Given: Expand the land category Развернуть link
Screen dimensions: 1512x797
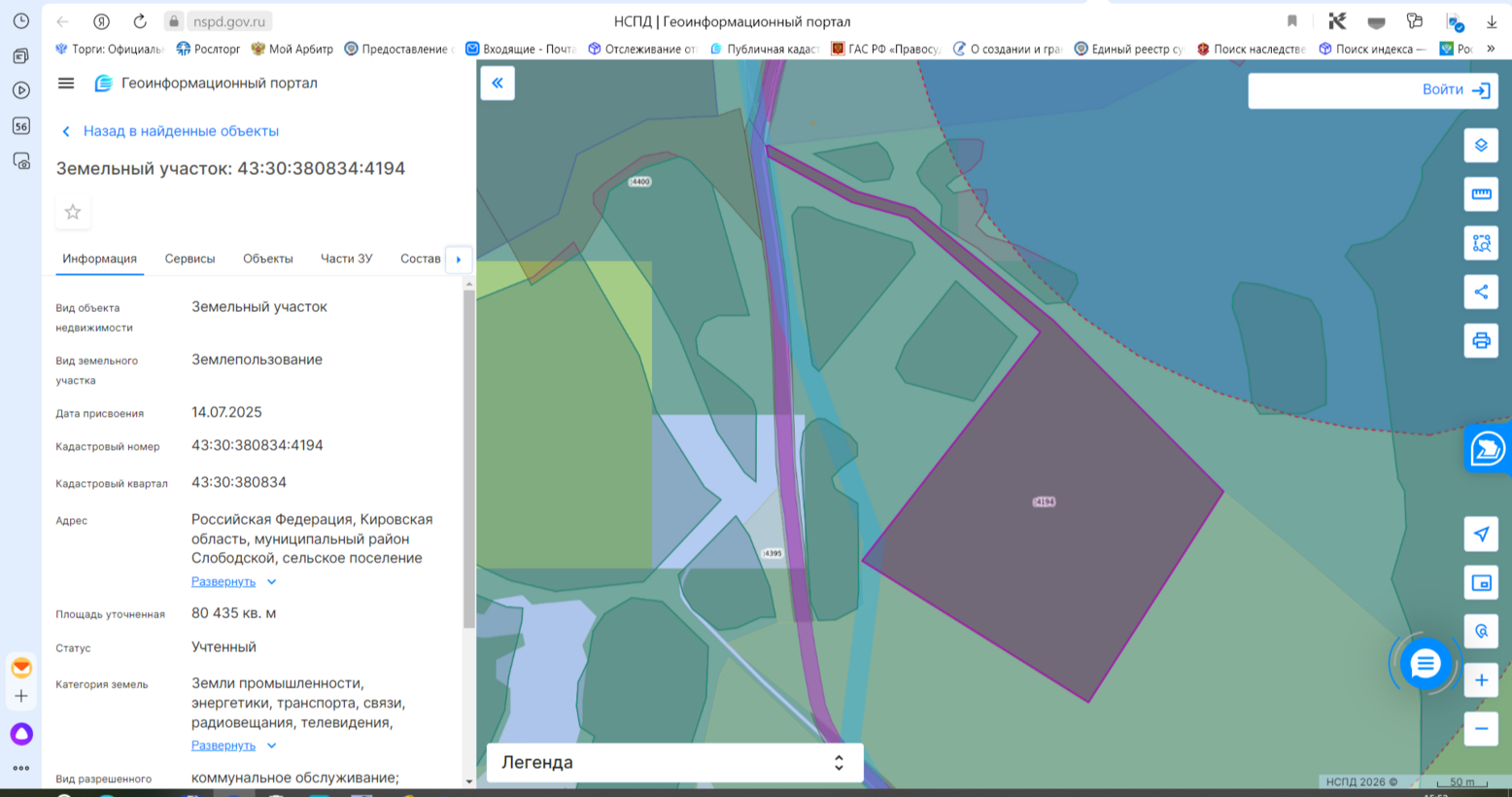Looking at the screenshot, I should [x=223, y=745].
